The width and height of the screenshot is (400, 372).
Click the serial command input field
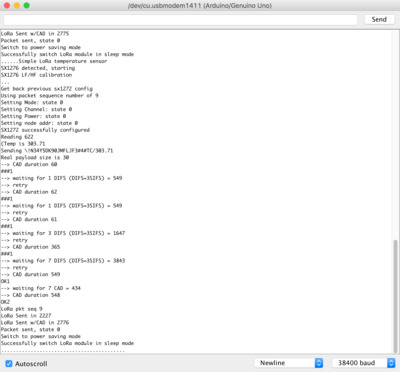pos(180,20)
